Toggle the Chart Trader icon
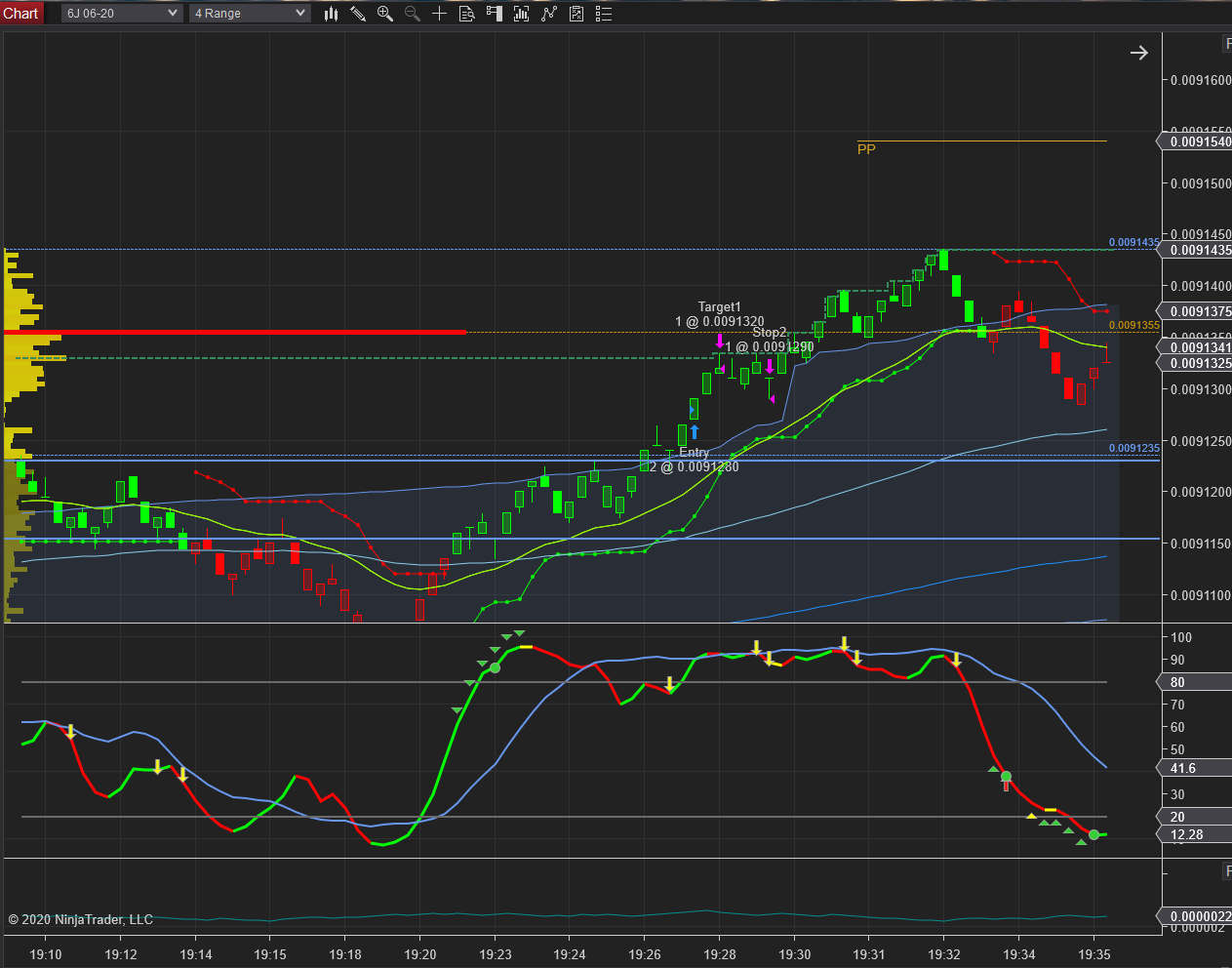Image resolution: width=1232 pixels, height=968 pixels. 495,13
